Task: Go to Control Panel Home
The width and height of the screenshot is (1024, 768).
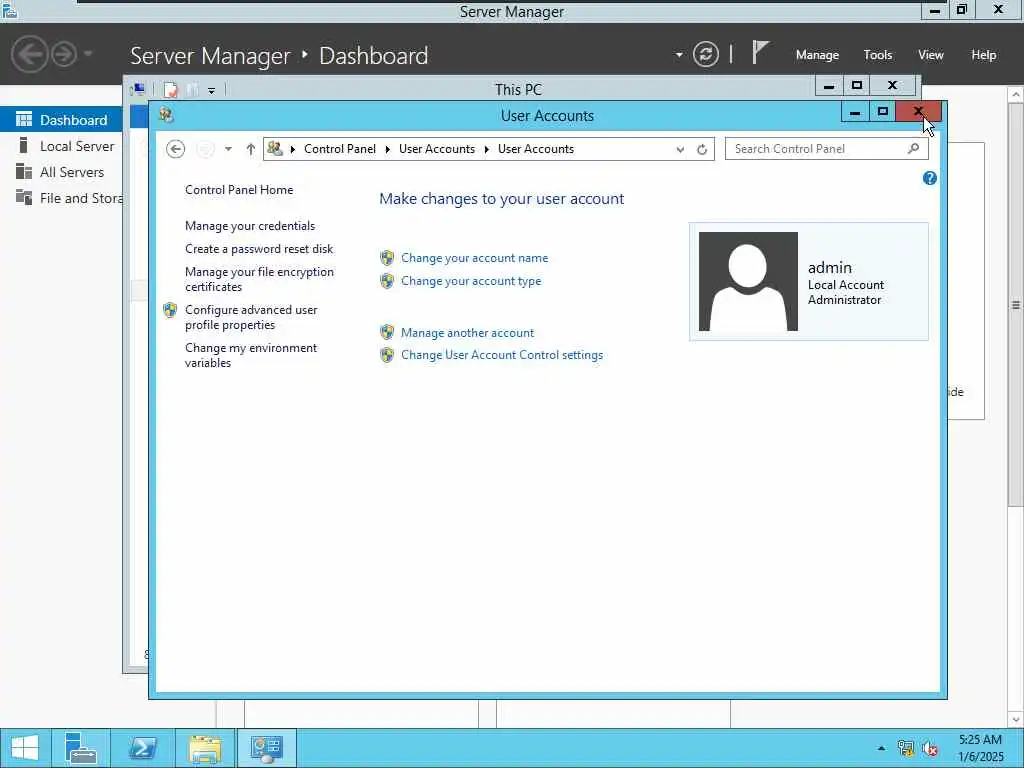Action: coord(239,190)
